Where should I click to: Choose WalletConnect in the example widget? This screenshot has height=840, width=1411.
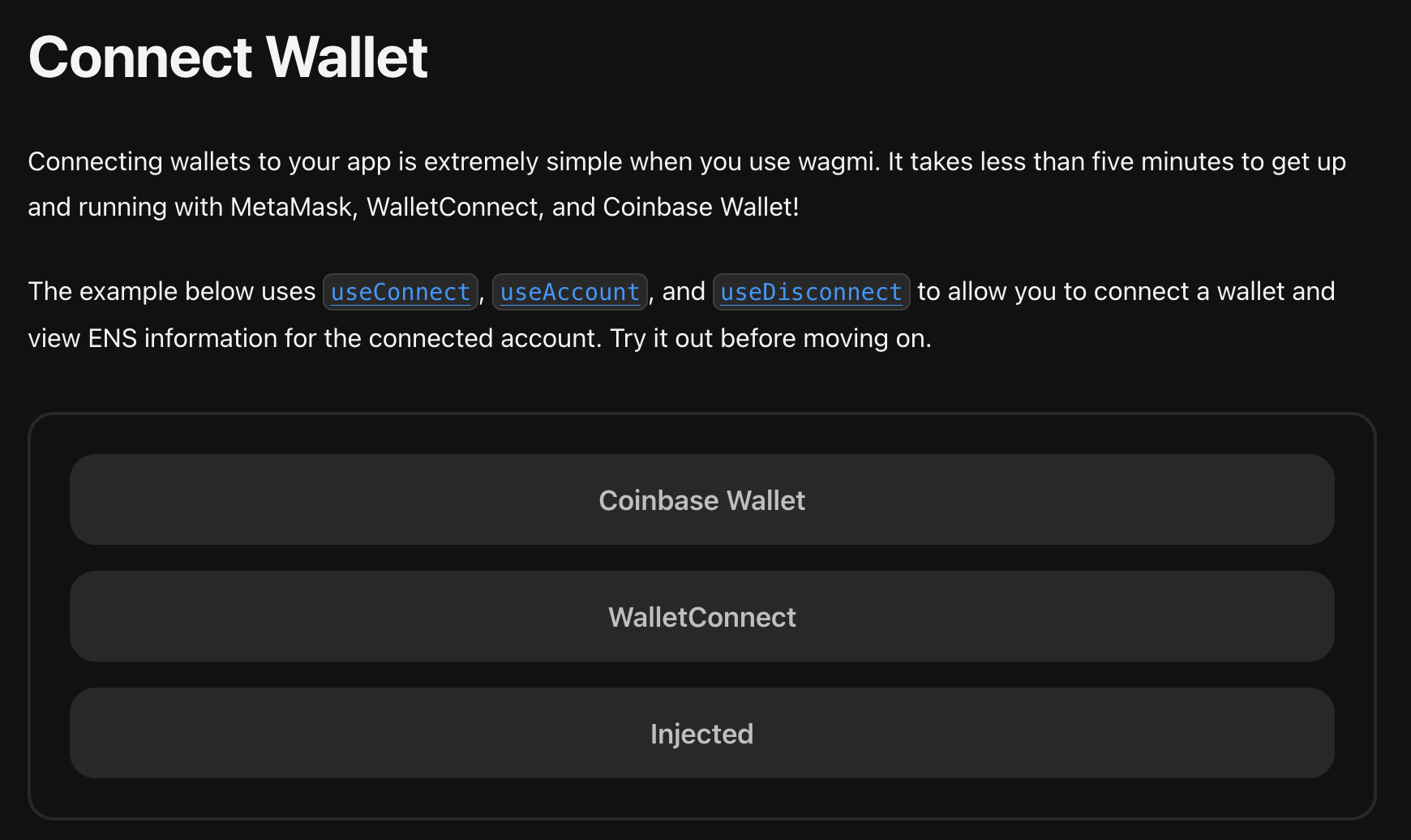coord(702,617)
